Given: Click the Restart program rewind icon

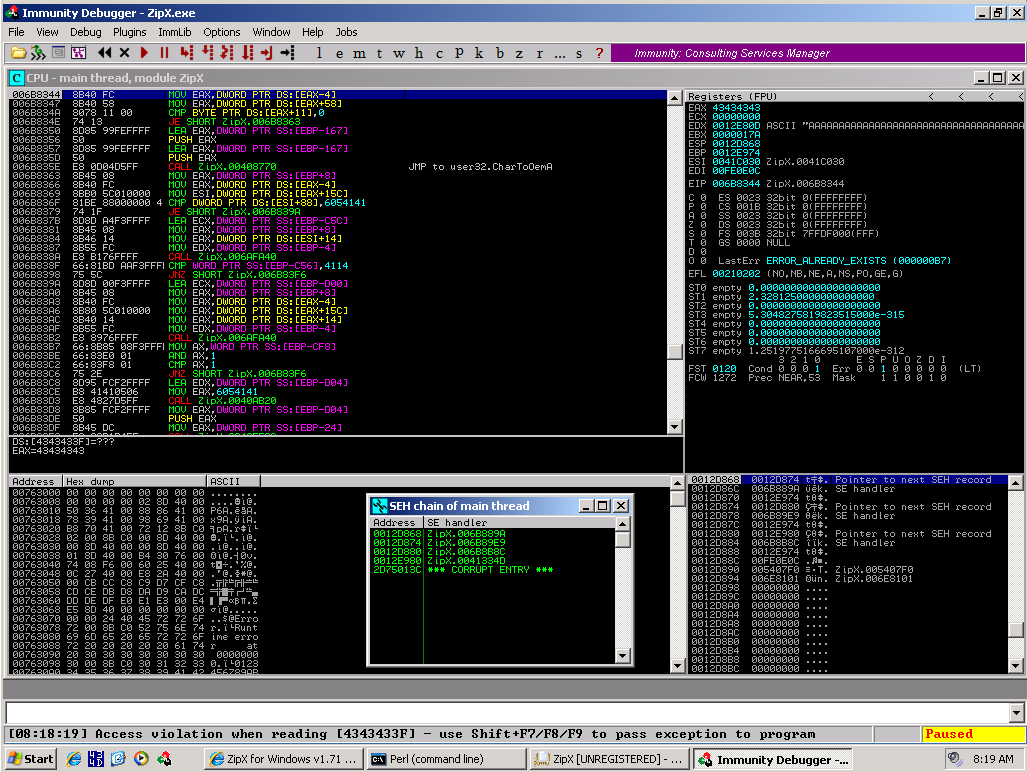Looking at the screenshot, I should (104, 53).
